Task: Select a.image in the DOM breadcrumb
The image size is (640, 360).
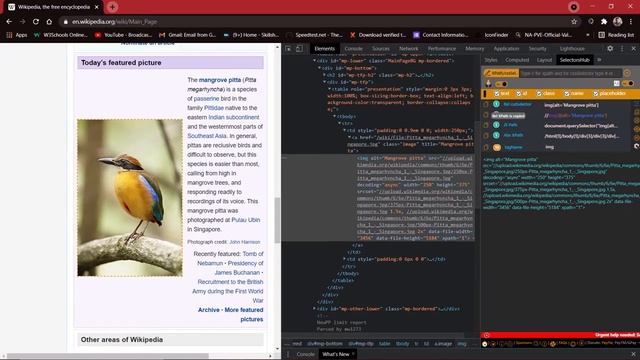Action: click(443, 344)
